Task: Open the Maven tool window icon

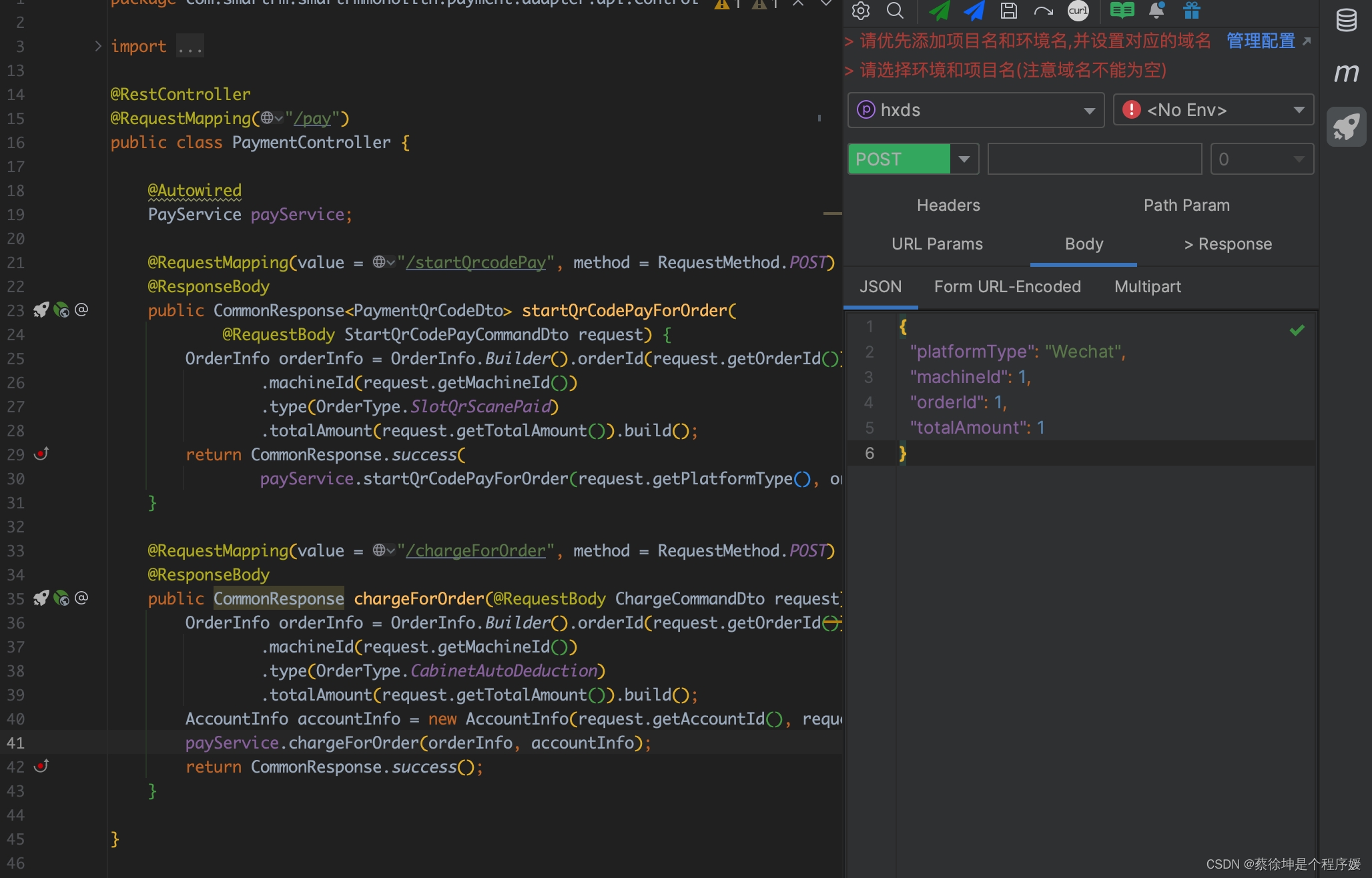Action: pyautogui.click(x=1347, y=73)
